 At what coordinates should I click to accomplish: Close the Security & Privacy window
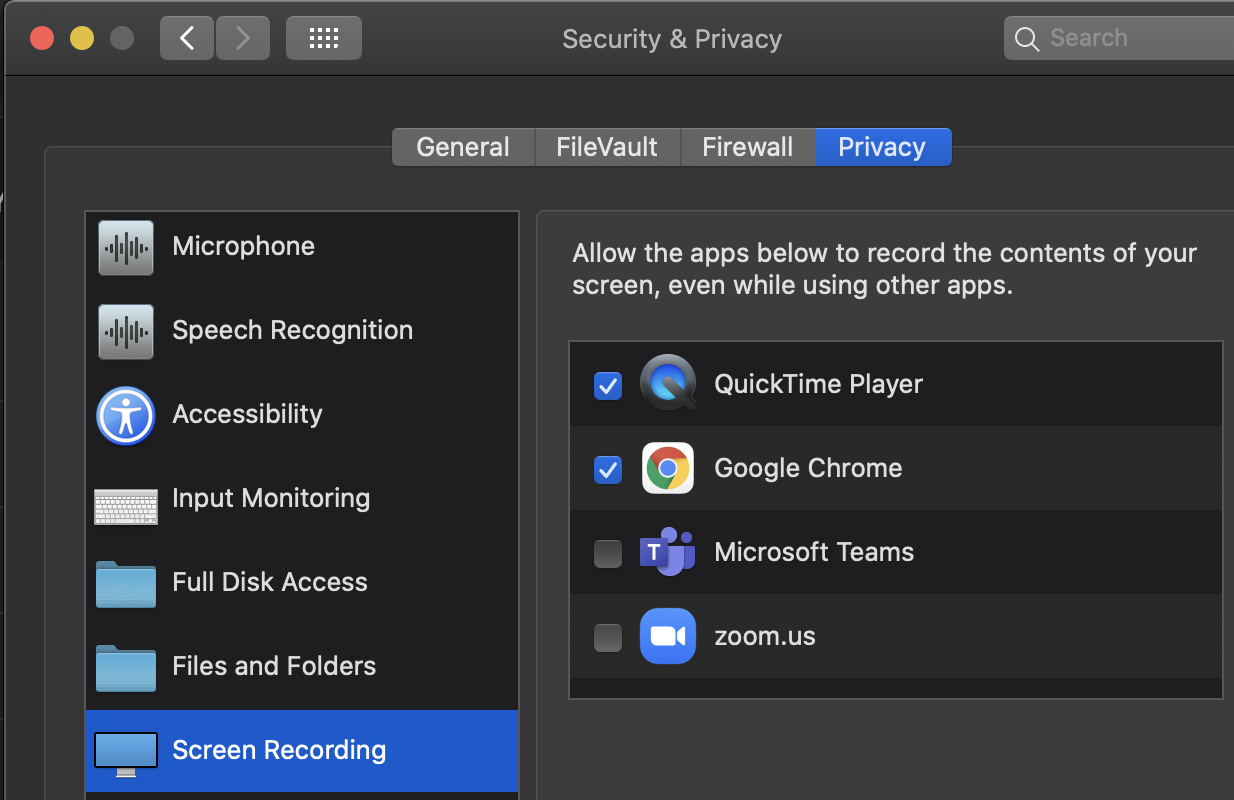pyautogui.click(x=42, y=39)
